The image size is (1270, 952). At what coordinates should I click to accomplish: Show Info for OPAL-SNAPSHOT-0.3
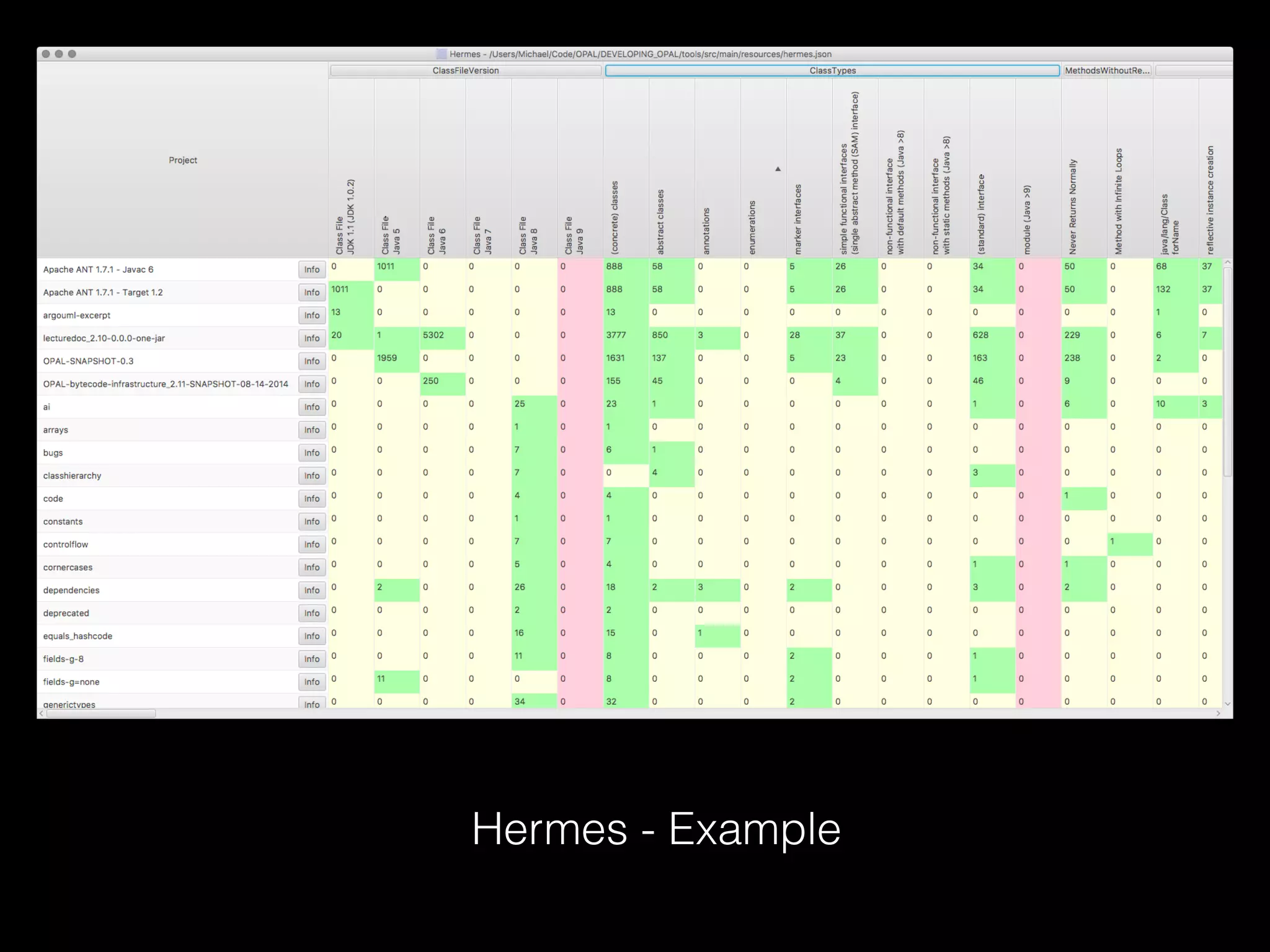point(312,361)
